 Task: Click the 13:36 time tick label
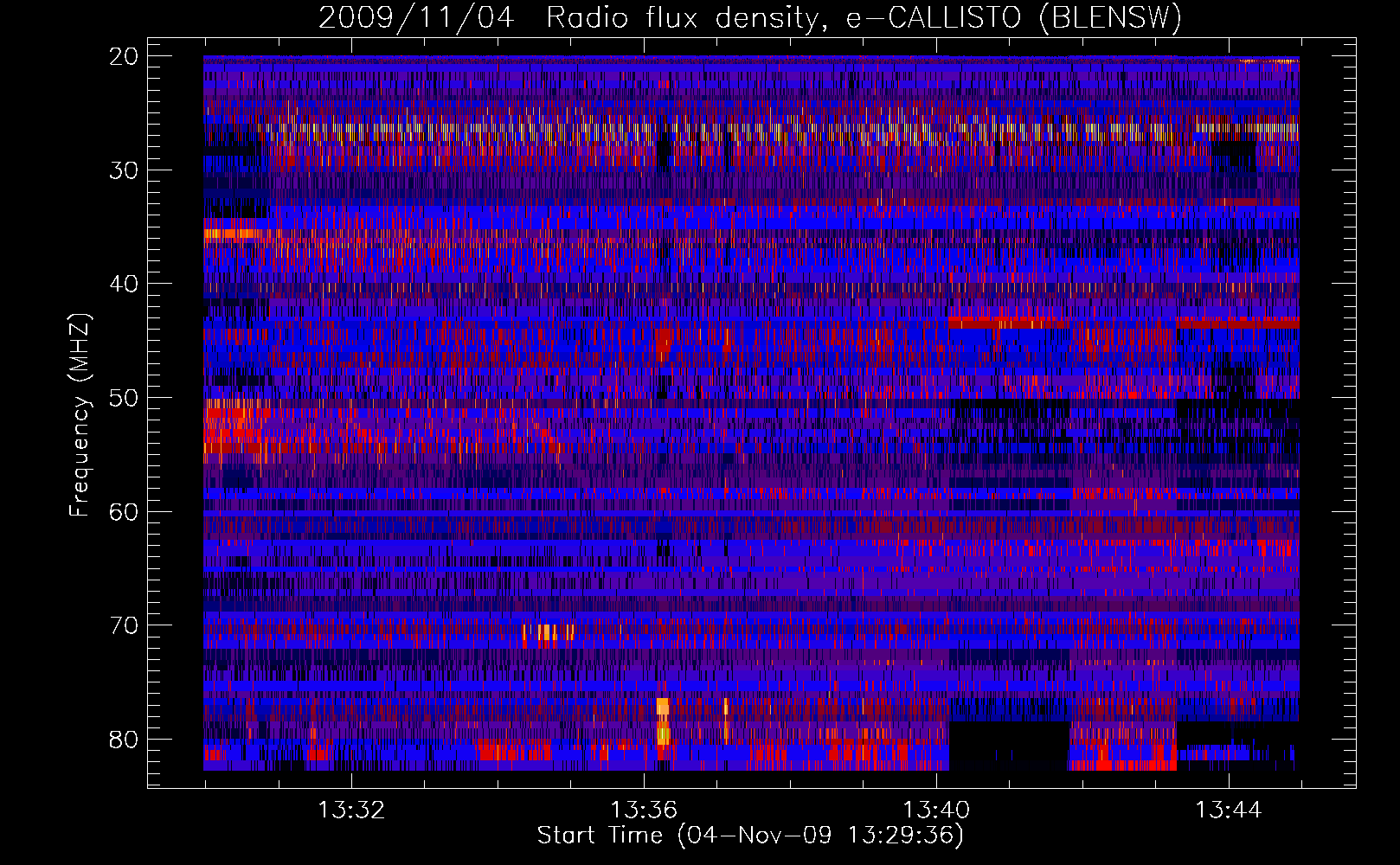click(644, 811)
